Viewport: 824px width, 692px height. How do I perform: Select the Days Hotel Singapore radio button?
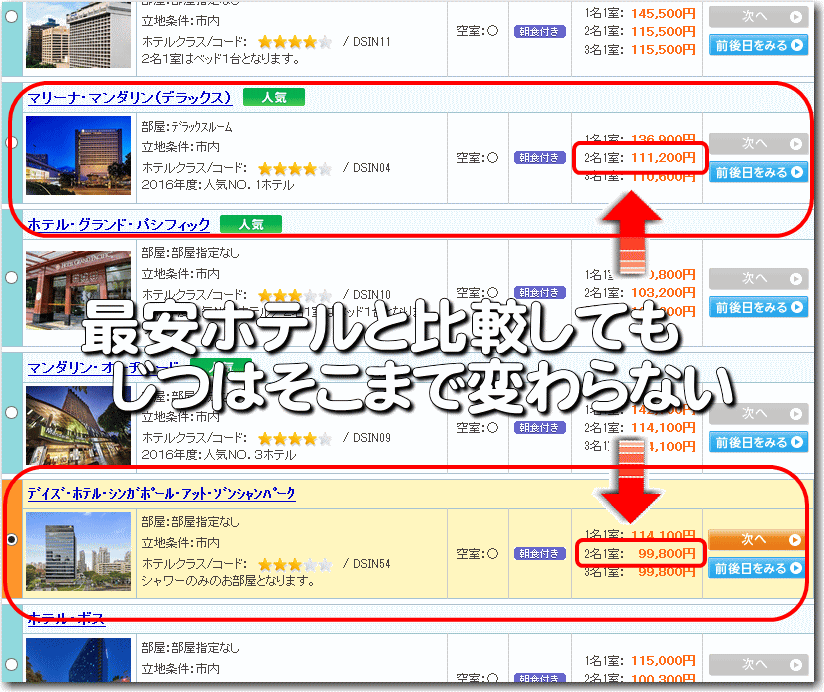tap(12, 540)
